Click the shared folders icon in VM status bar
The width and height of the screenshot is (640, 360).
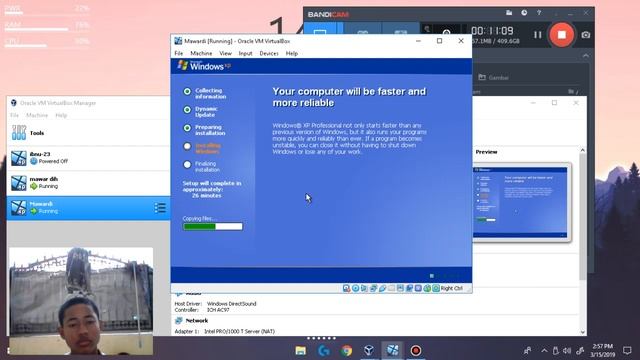point(391,288)
